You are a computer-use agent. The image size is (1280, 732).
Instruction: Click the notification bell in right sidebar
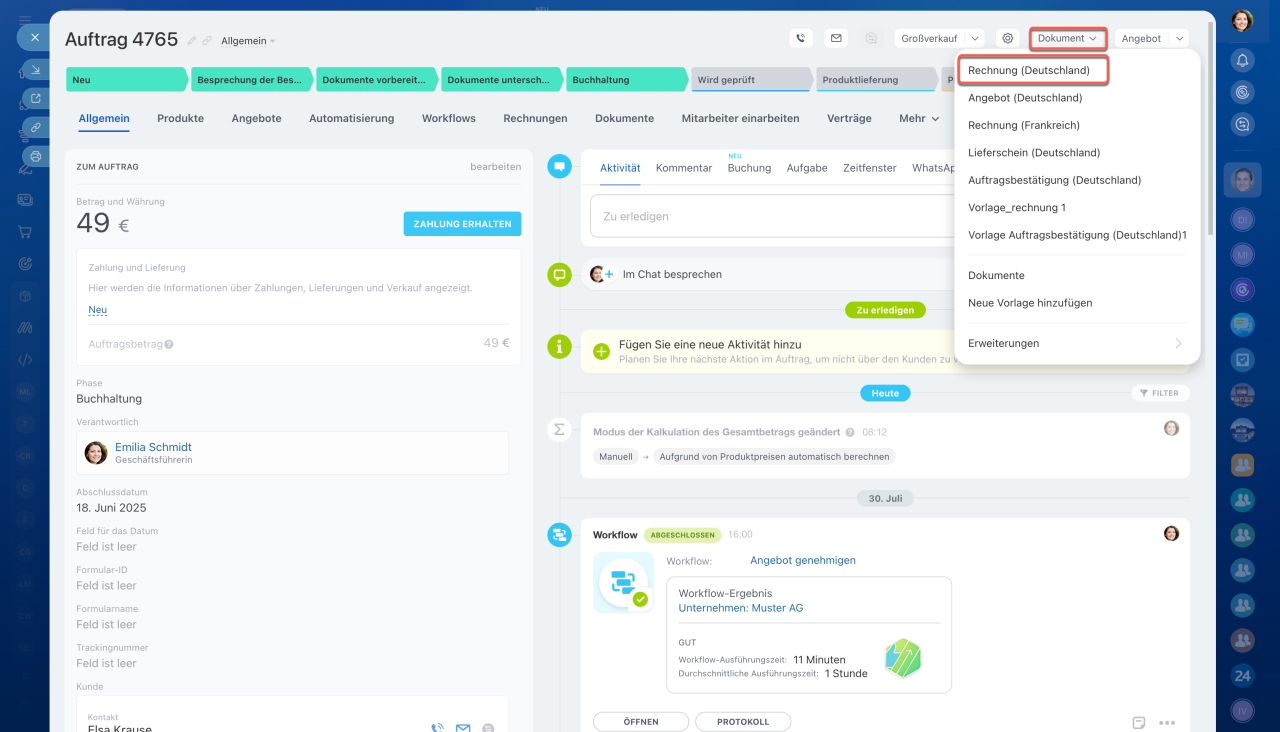pyautogui.click(x=1242, y=60)
